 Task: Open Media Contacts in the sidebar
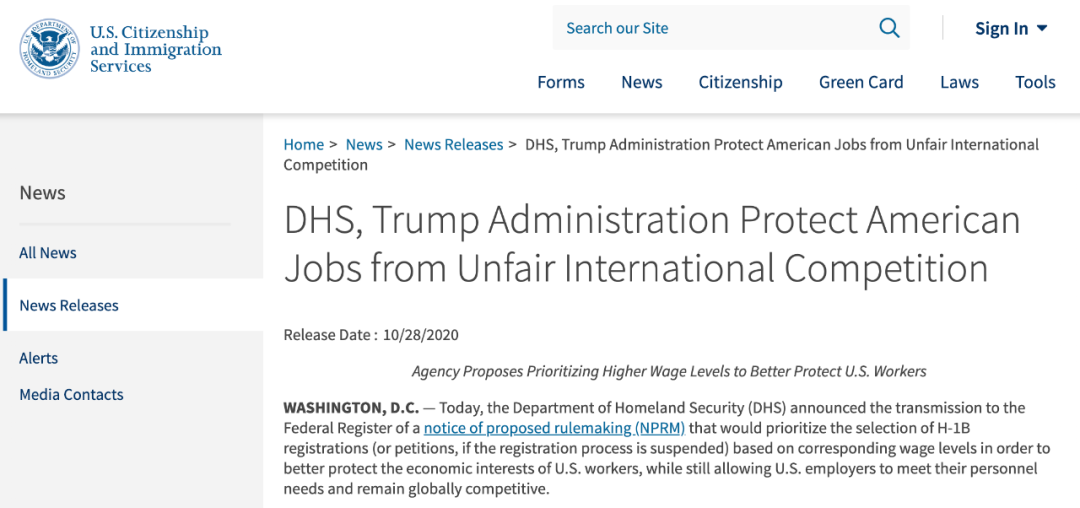pos(72,394)
